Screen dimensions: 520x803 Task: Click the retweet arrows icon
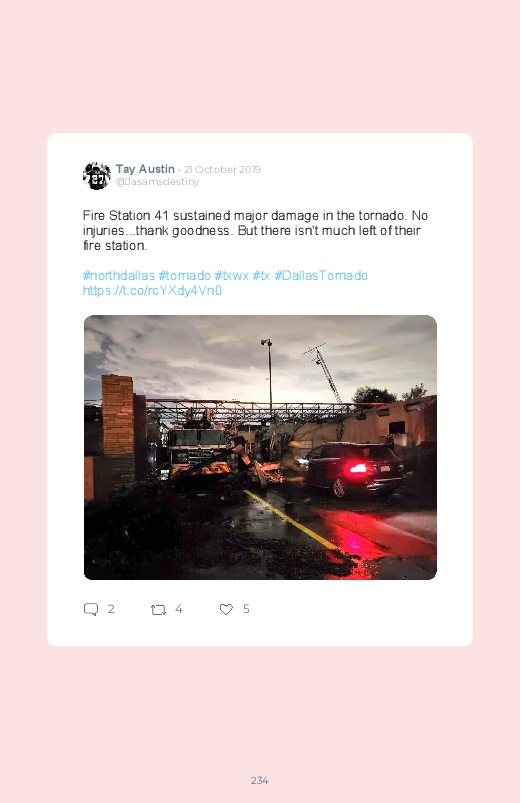(x=158, y=609)
